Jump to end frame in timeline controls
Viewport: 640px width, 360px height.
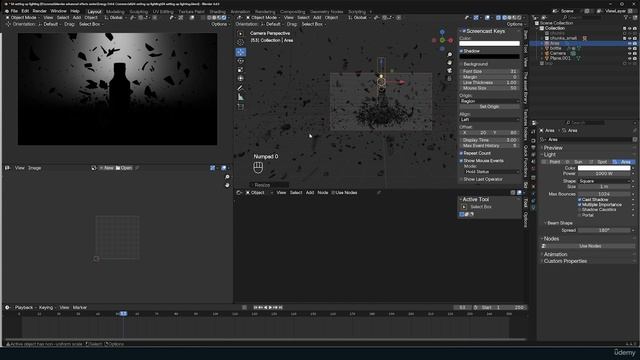coord(280,307)
